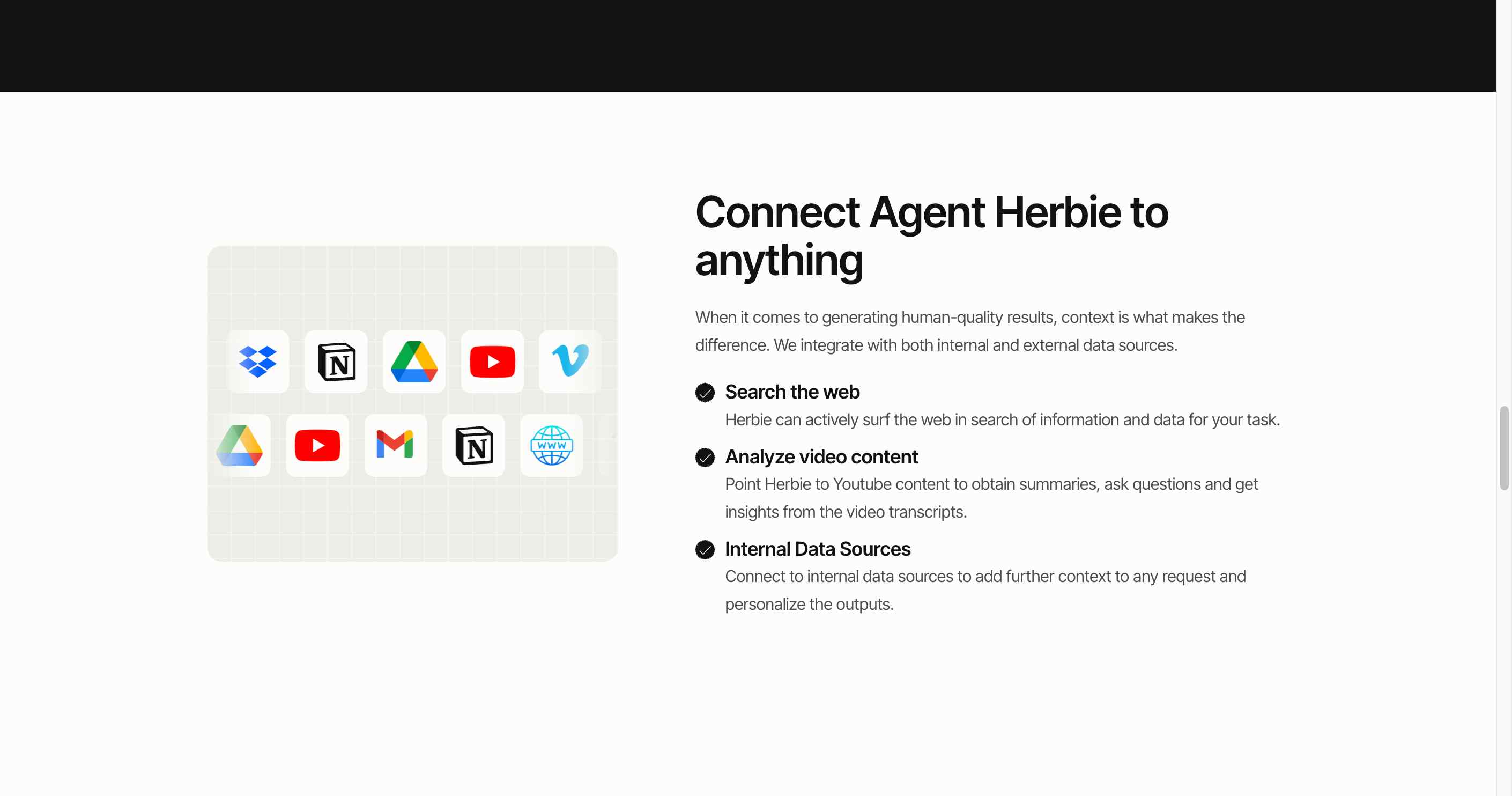1512x796 pixels.
Task: Click the paragraph starting 'When it comes to generating'
Action: pos(969,331)
